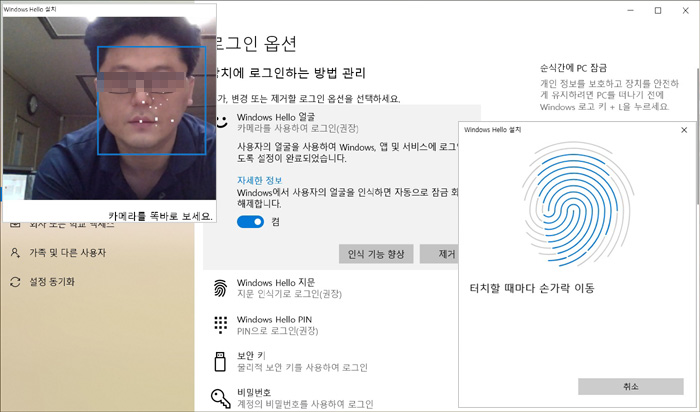Click the 가족 및 다른 사용자 person icon

[x=15, y=253]
